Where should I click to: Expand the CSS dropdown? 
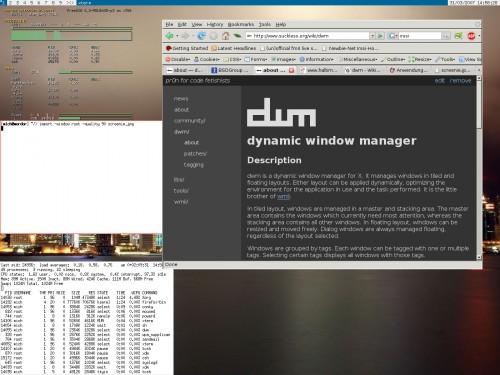pyautogui.click(x=232, y=59)
